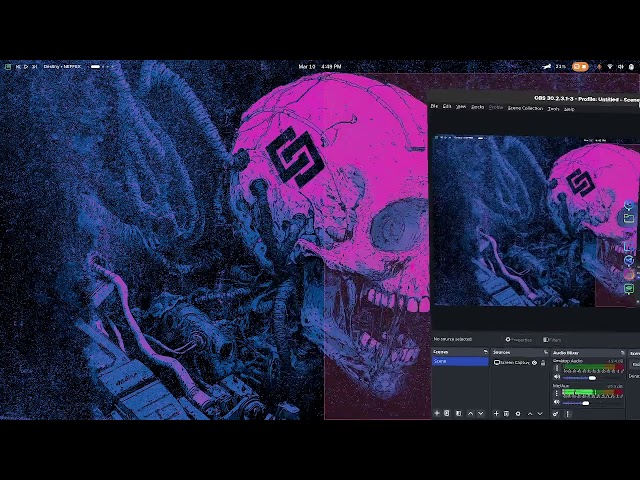Screen dimensions: 640x480
Task: Open source properties gear in Sources toolbar
Action: [516, 413]
